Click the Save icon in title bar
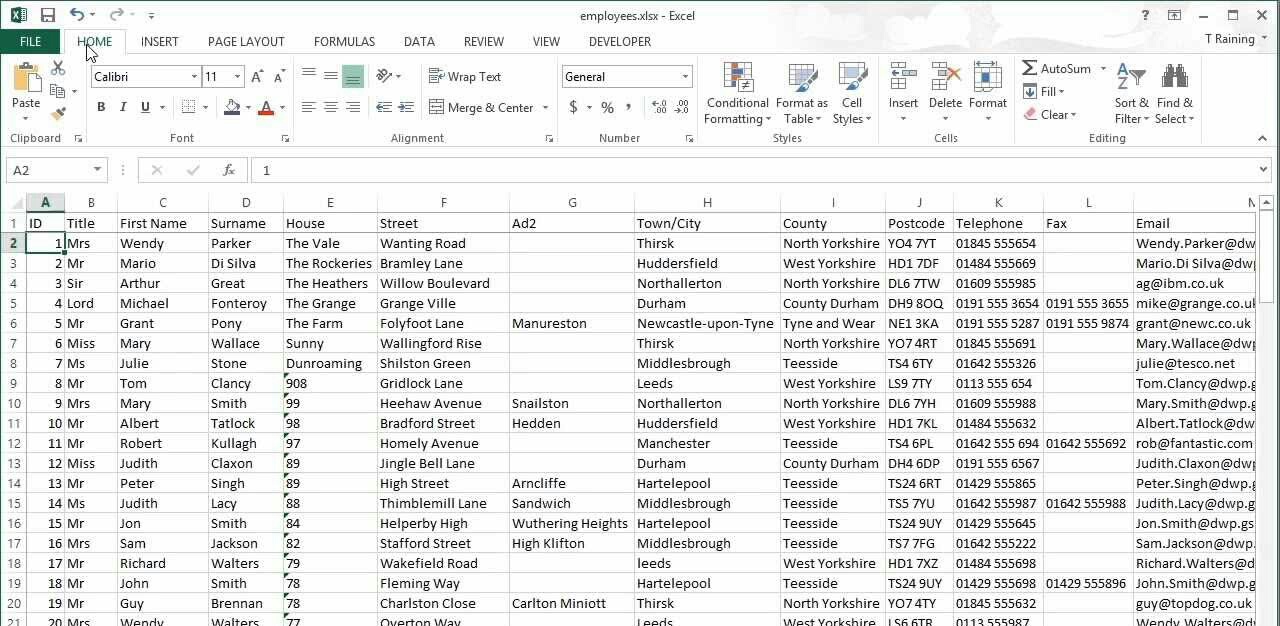 click(47, 15)
